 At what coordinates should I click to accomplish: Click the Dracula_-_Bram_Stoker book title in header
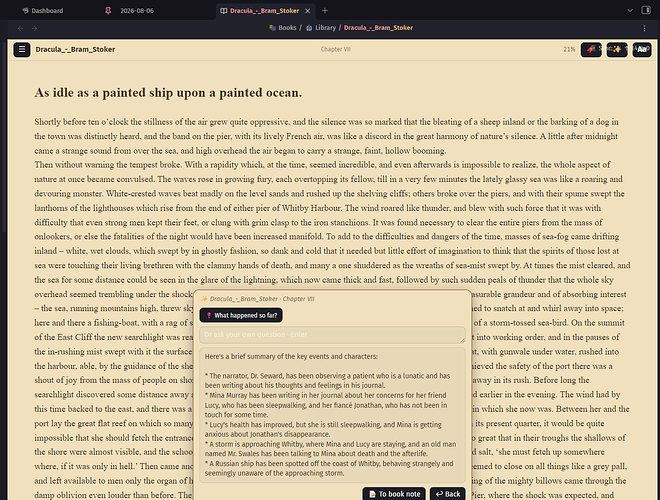coord(75,49)
